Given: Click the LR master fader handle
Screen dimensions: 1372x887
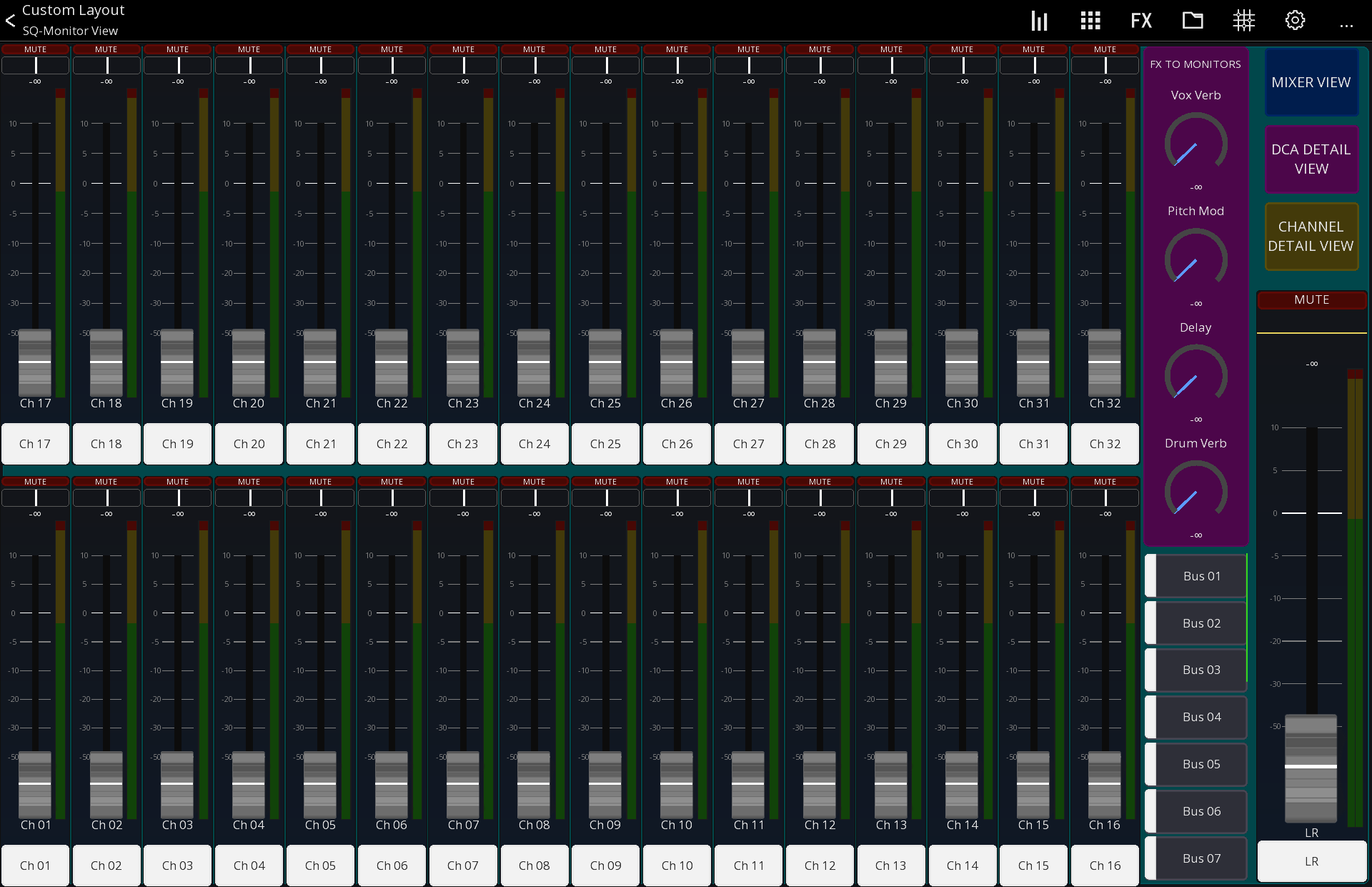Looking at the screenshot, I should click(x=1311, y=767).
